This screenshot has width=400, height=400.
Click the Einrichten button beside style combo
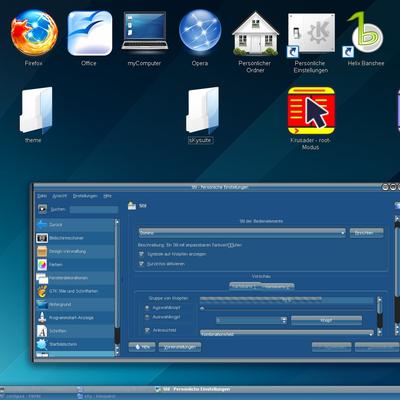click(366, 233)
